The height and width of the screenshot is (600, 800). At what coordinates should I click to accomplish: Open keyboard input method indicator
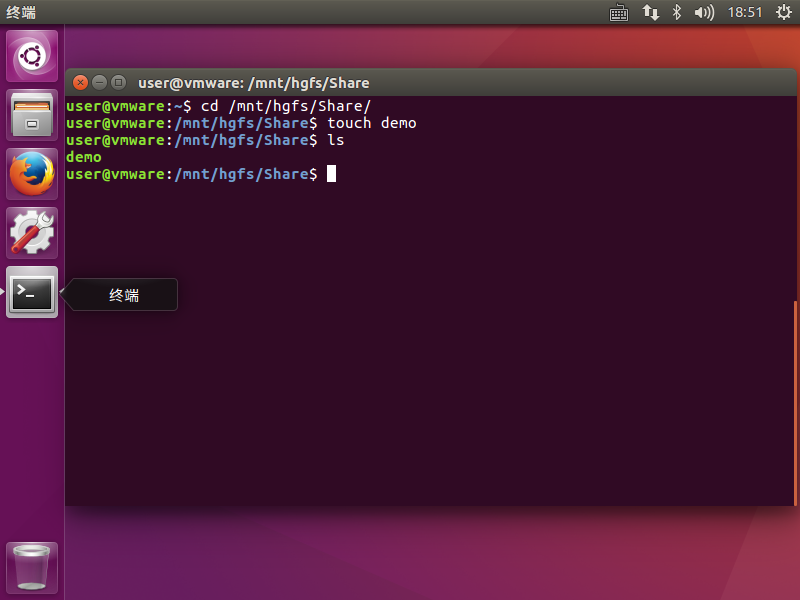point(619,13)
